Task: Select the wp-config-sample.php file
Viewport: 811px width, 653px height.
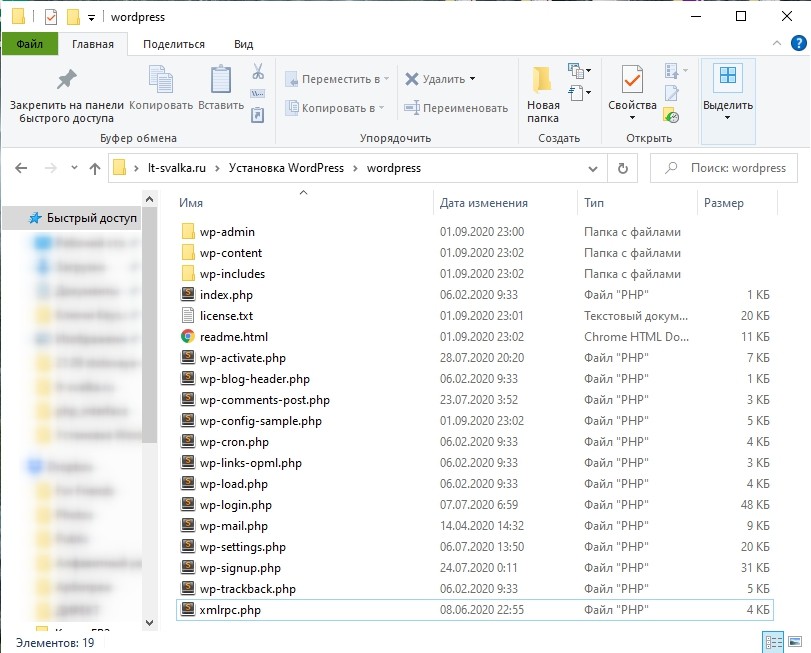Action: 475,421
